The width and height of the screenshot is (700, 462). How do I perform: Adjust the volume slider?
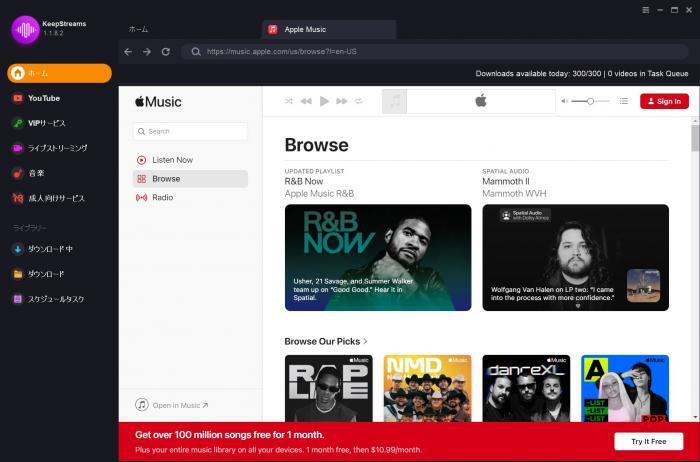(590, 101)
